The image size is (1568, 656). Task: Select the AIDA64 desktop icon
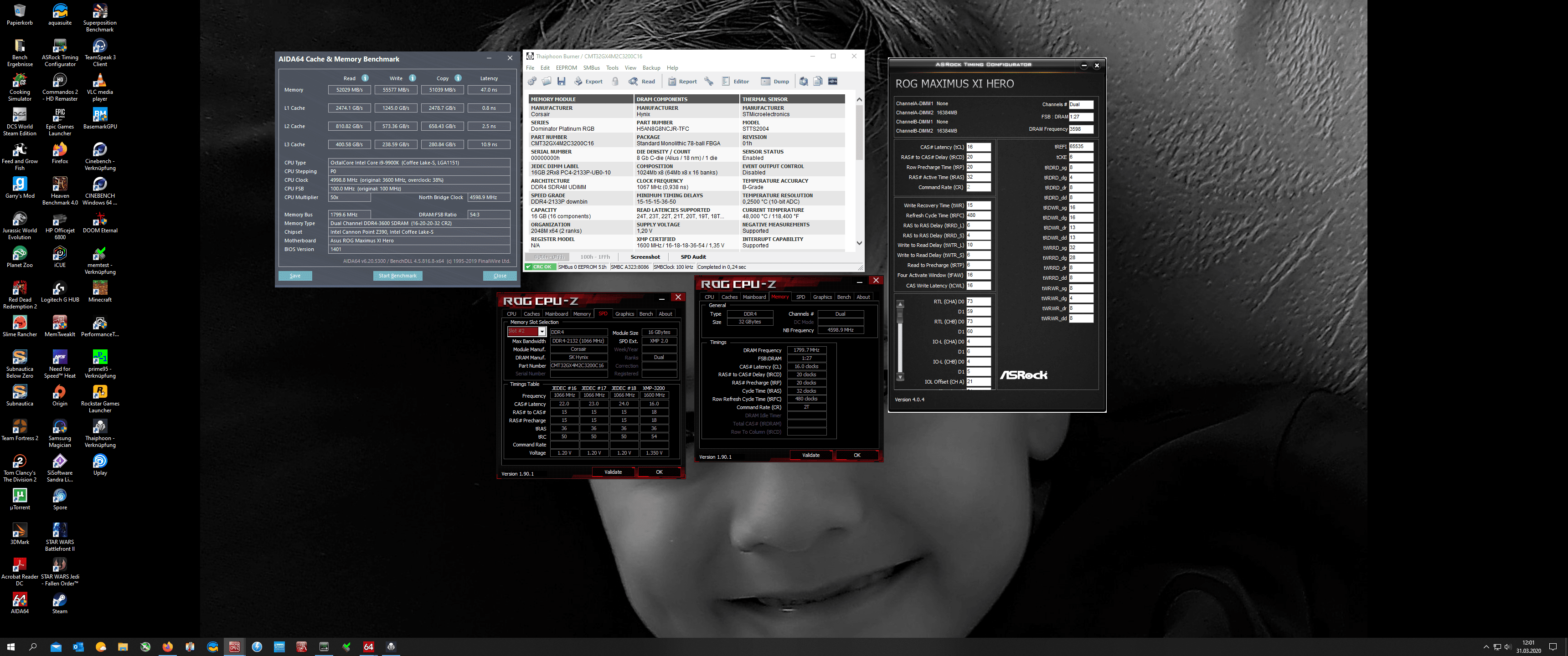20,602
